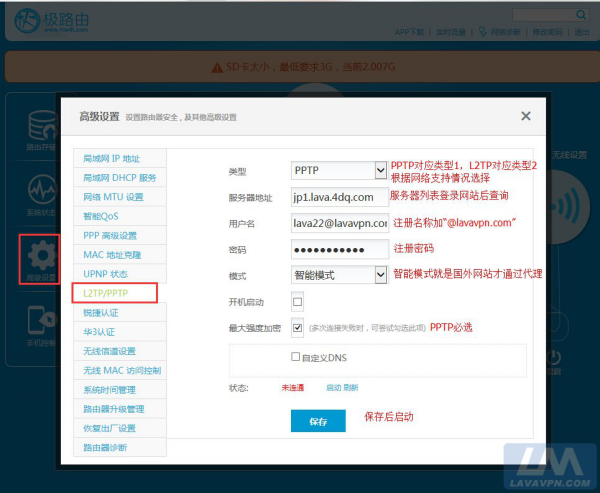Open 华3认证 menu item

coord(120,332)
